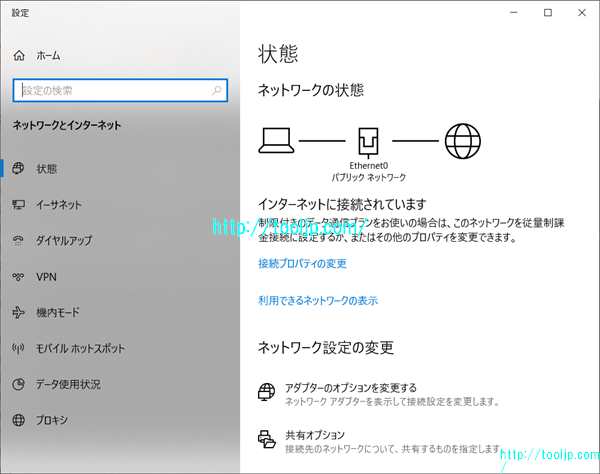Click the adapter options monitor-globe icon
This screenshot has width=600, height=474.
[266, 392]
